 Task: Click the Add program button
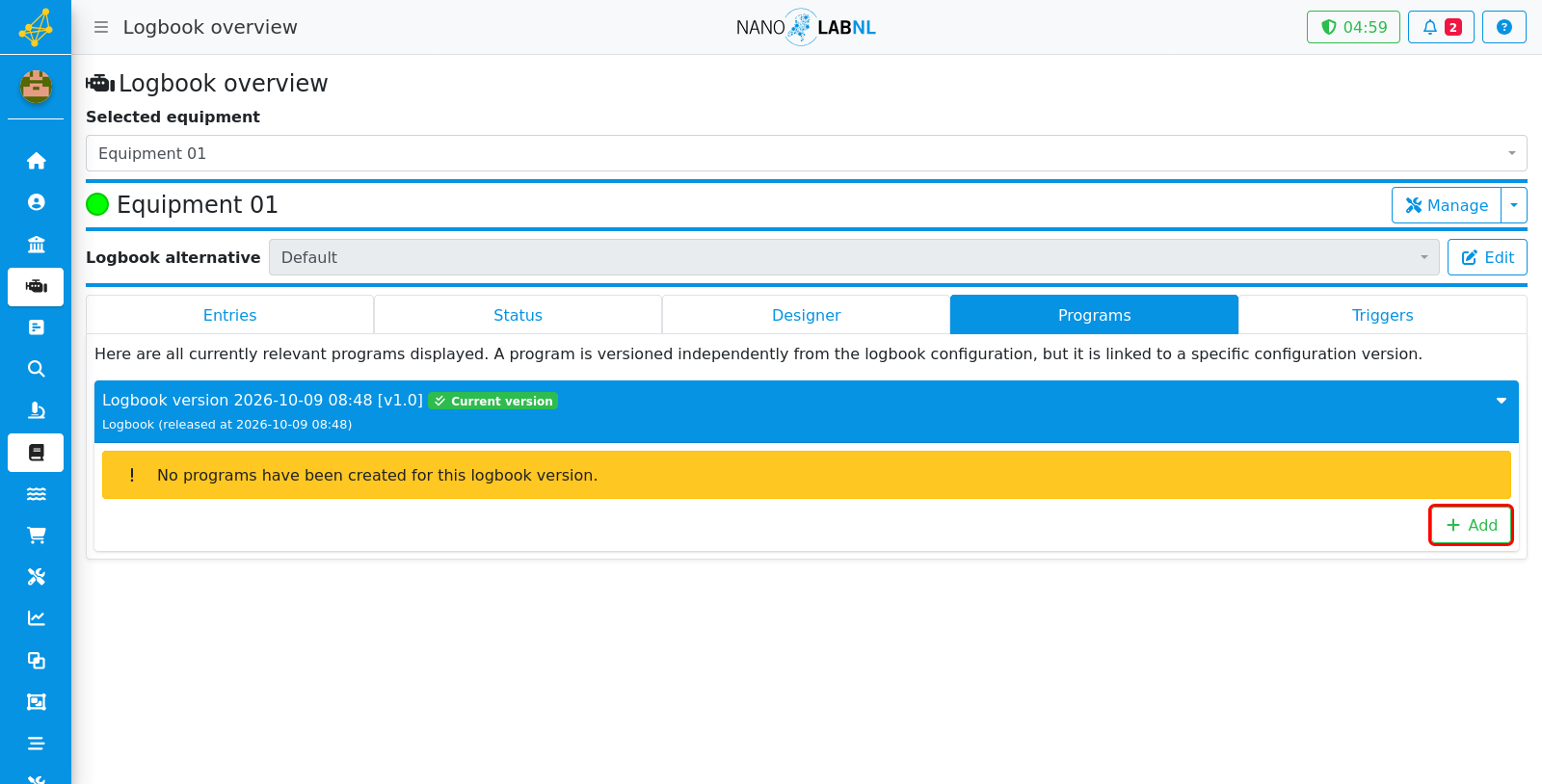1471,525
